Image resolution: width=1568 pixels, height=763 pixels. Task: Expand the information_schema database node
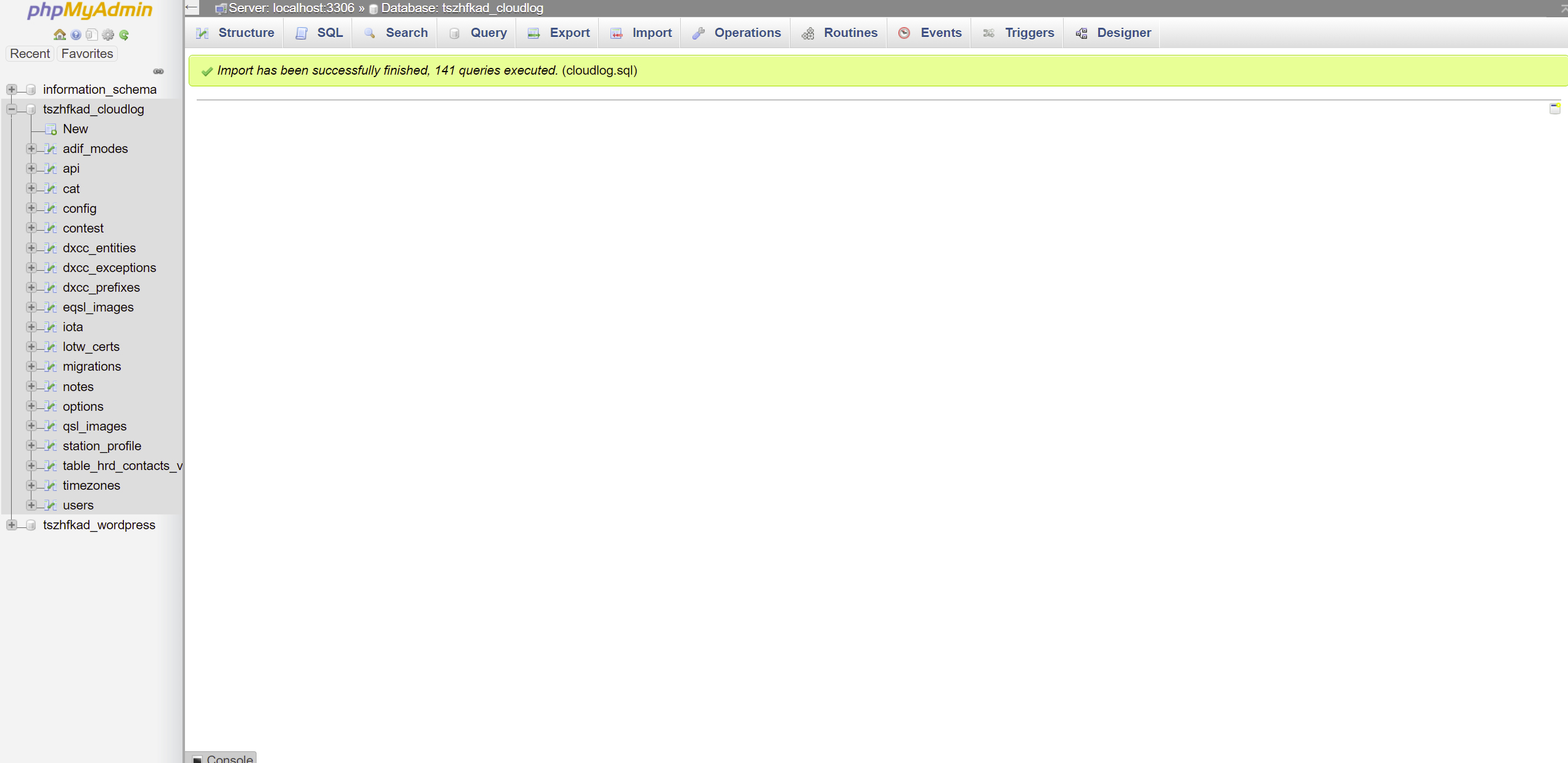pyautogui.click(x=11, y=89)
